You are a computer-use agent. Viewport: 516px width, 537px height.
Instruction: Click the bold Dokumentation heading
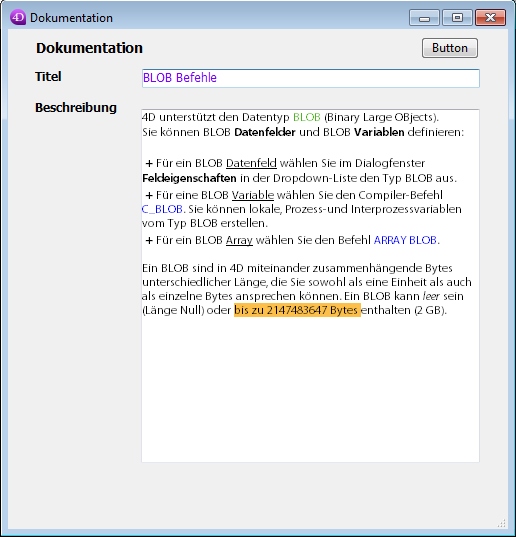click(89, 48)
